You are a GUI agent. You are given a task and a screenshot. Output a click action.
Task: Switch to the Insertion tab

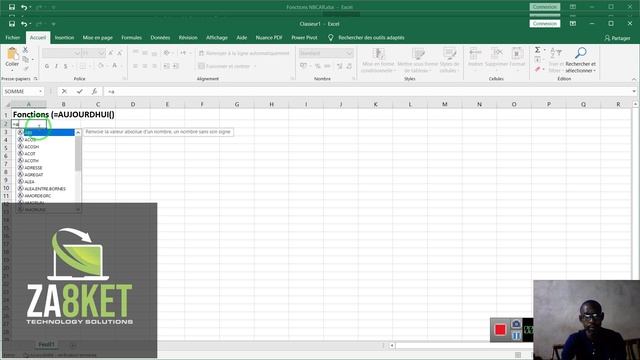click(64, 38)
